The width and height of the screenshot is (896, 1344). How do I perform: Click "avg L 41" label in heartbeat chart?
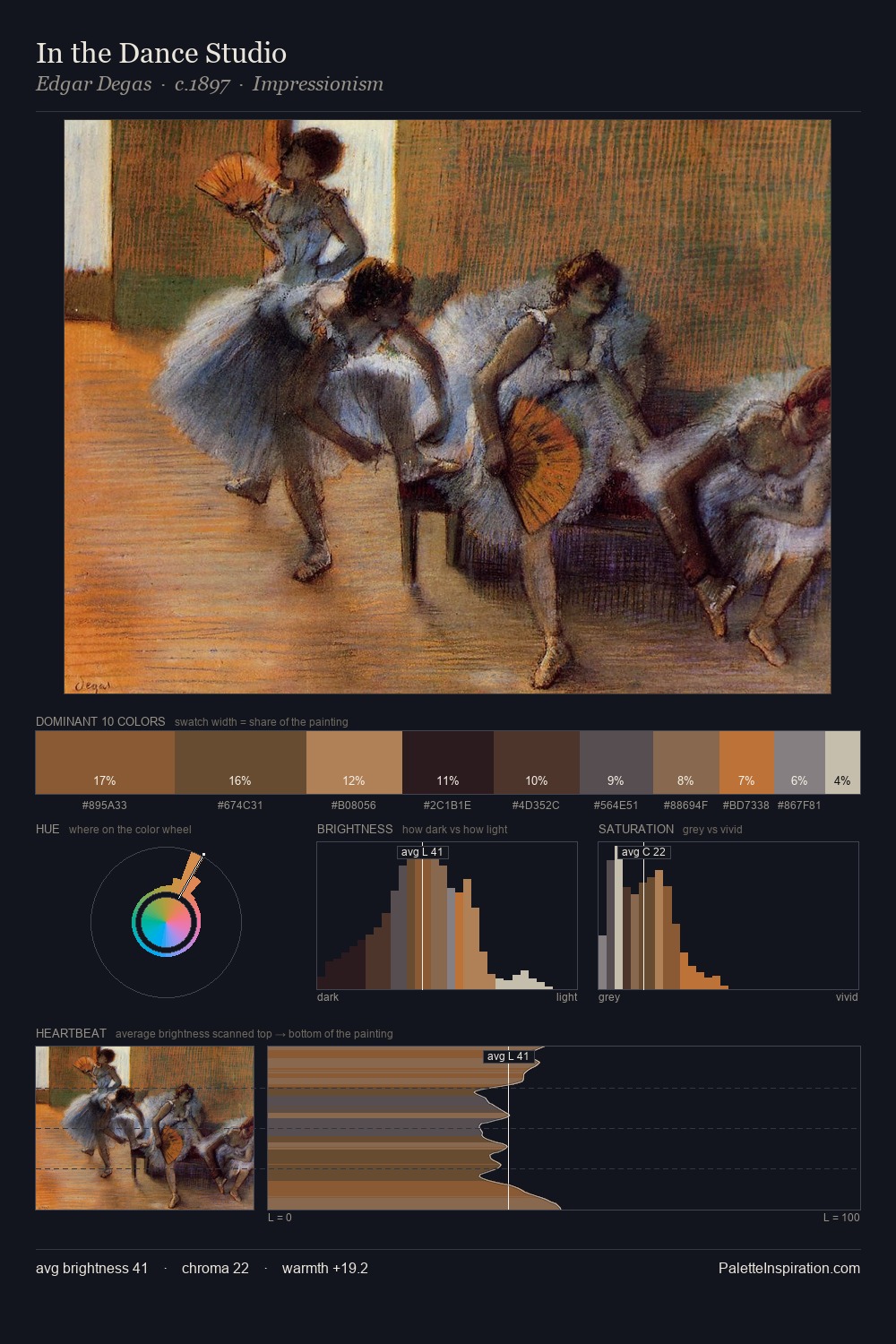coord(509,1056)
